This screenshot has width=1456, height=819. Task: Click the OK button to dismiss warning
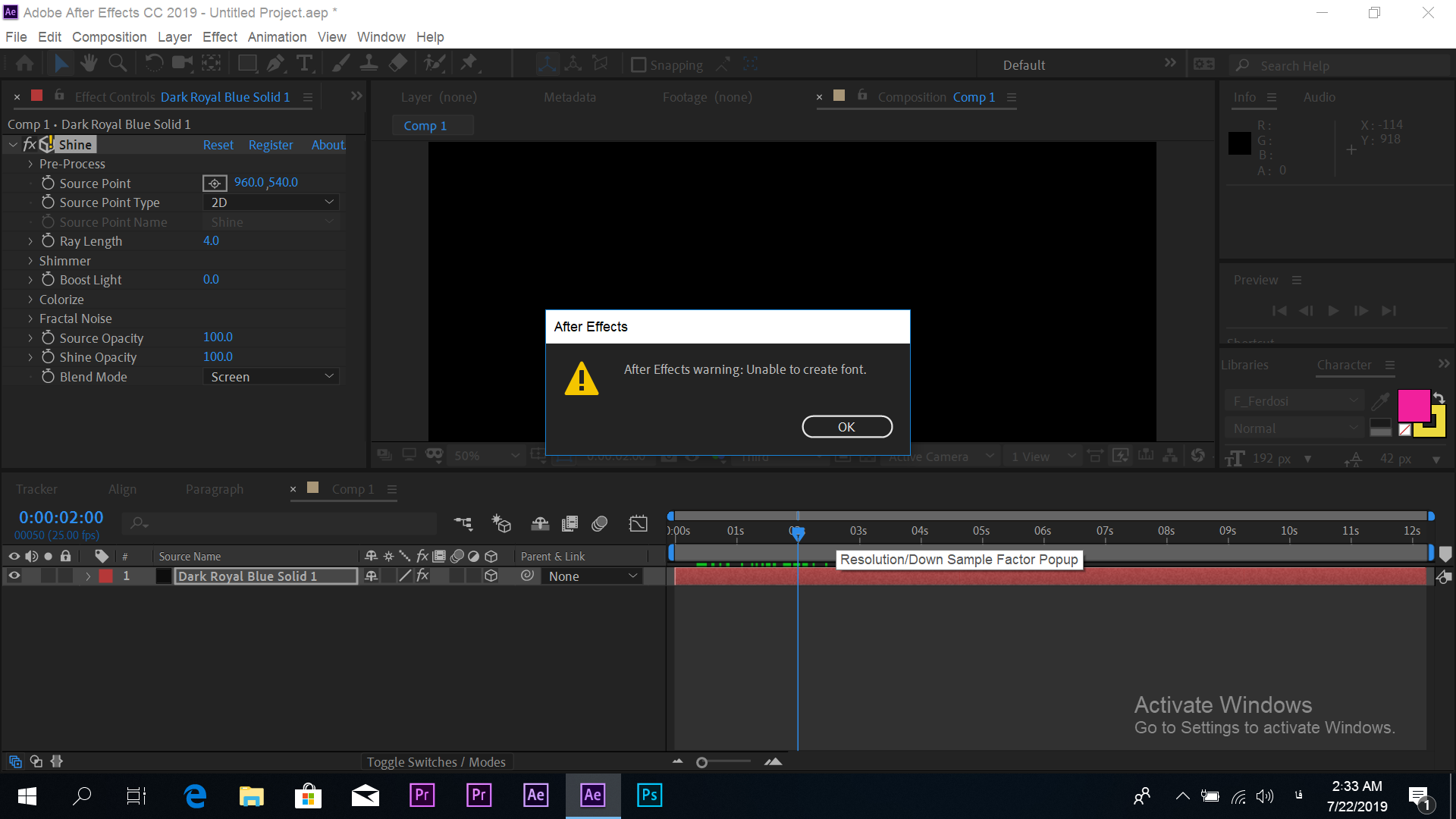click(x=846, y=426)
